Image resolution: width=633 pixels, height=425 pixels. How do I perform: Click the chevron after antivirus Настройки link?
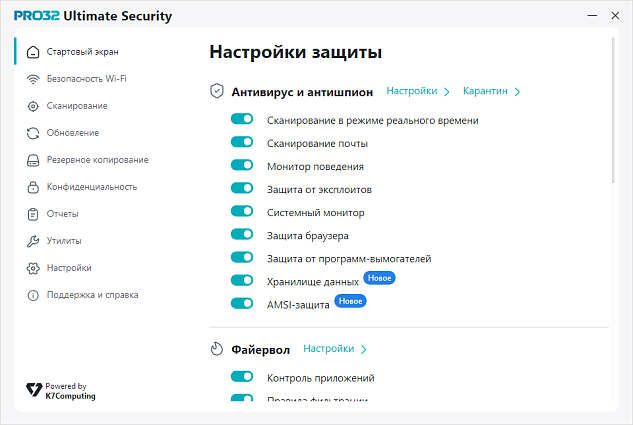point(446,92)
